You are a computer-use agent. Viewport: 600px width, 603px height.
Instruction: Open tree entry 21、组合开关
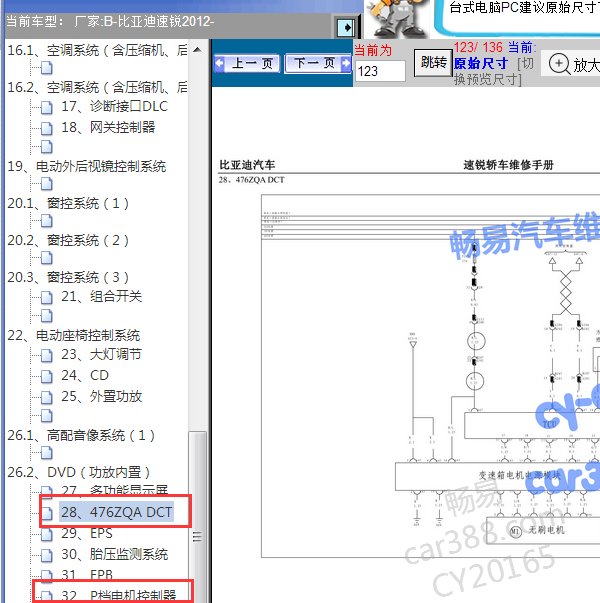tap(102, 297)
